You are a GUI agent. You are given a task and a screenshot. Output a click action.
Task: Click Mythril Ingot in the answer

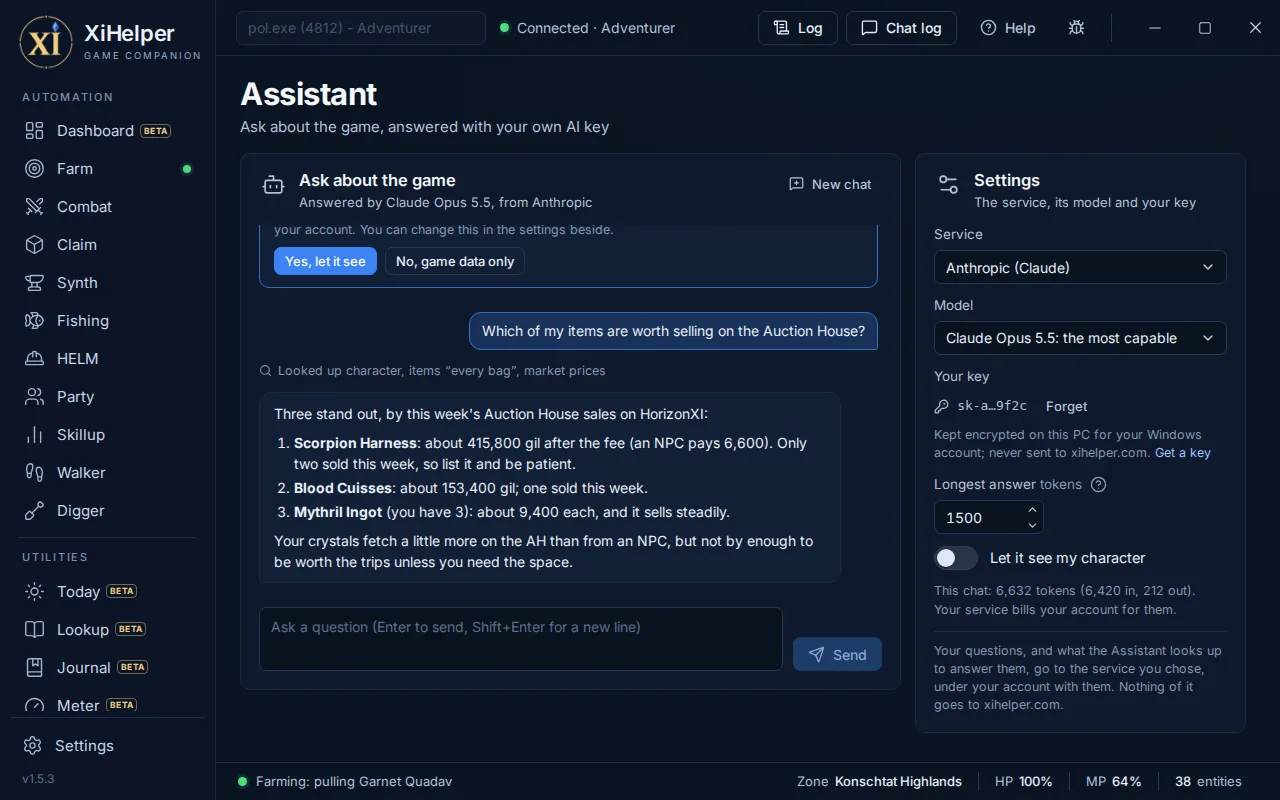[x=338, y=512]
